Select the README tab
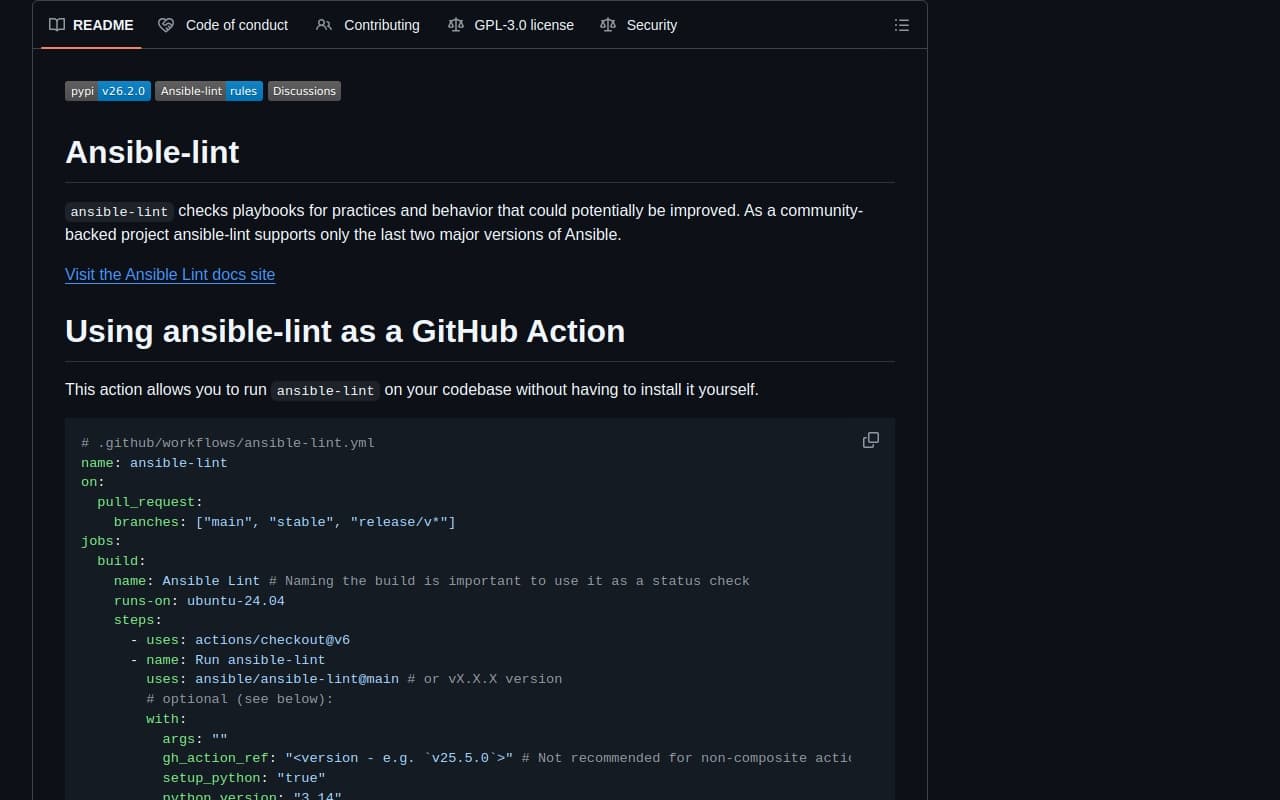 pos(103,25)
